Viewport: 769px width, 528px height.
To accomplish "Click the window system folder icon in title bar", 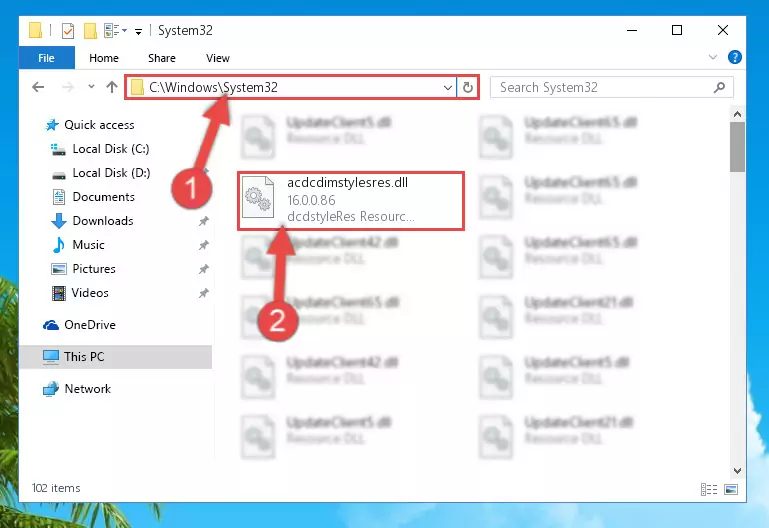I will click(35, 30).
